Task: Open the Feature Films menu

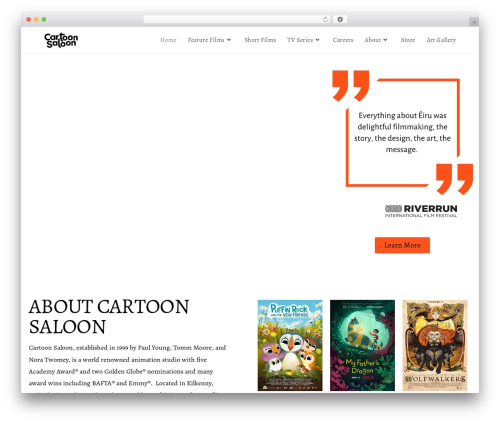Action: 206,40
